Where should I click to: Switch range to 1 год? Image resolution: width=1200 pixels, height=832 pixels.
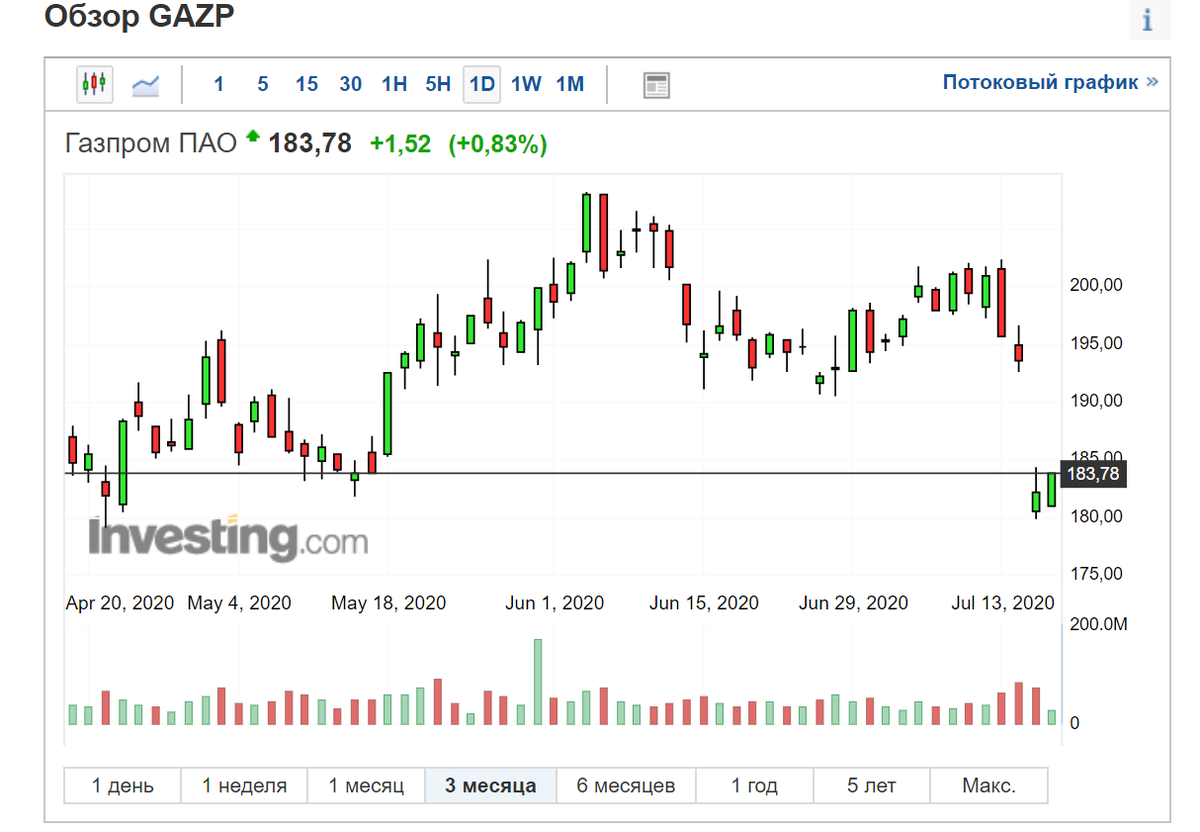tap(755, 786)
